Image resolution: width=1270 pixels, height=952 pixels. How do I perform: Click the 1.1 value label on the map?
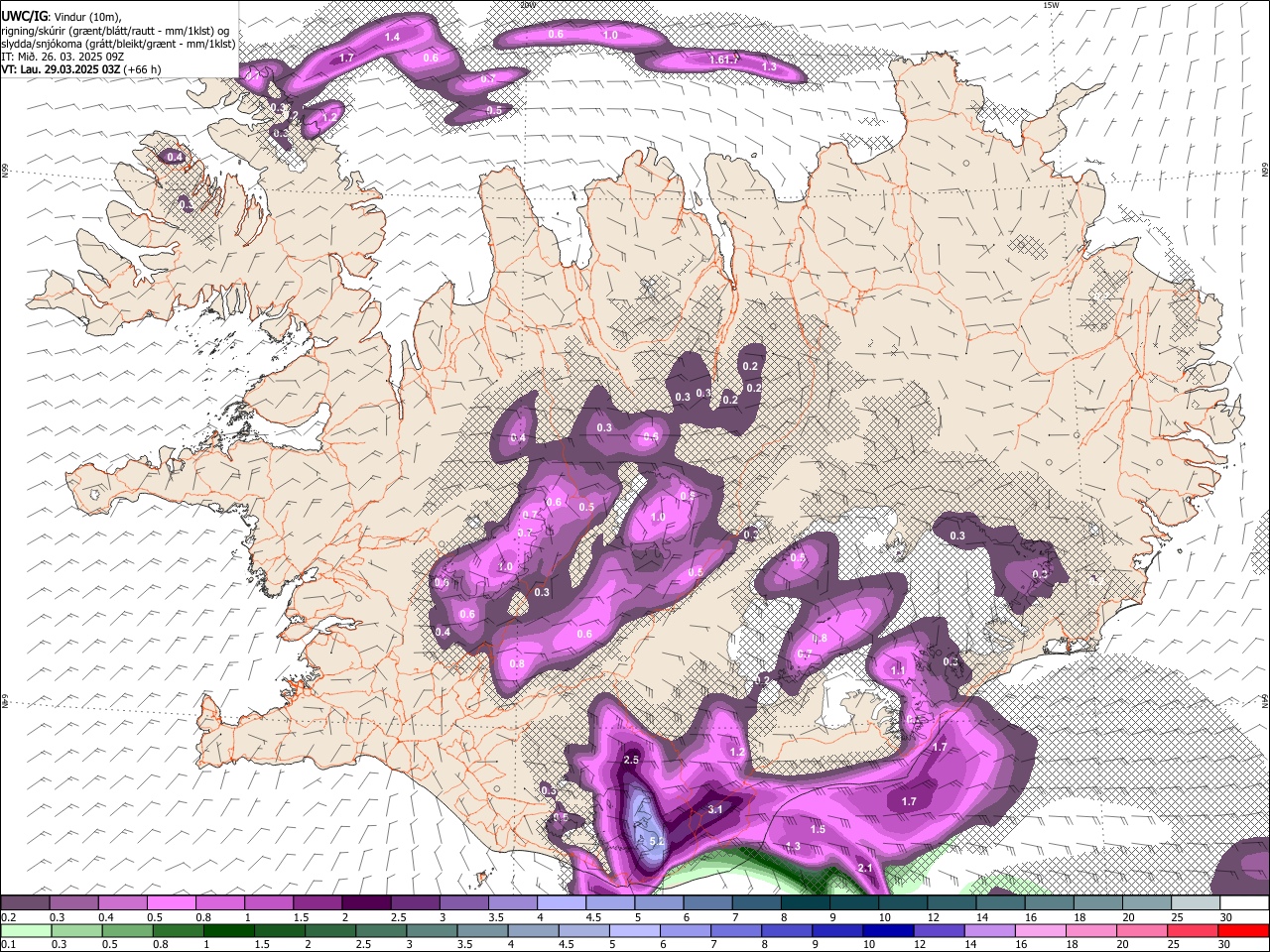click(x=898, y=670)
